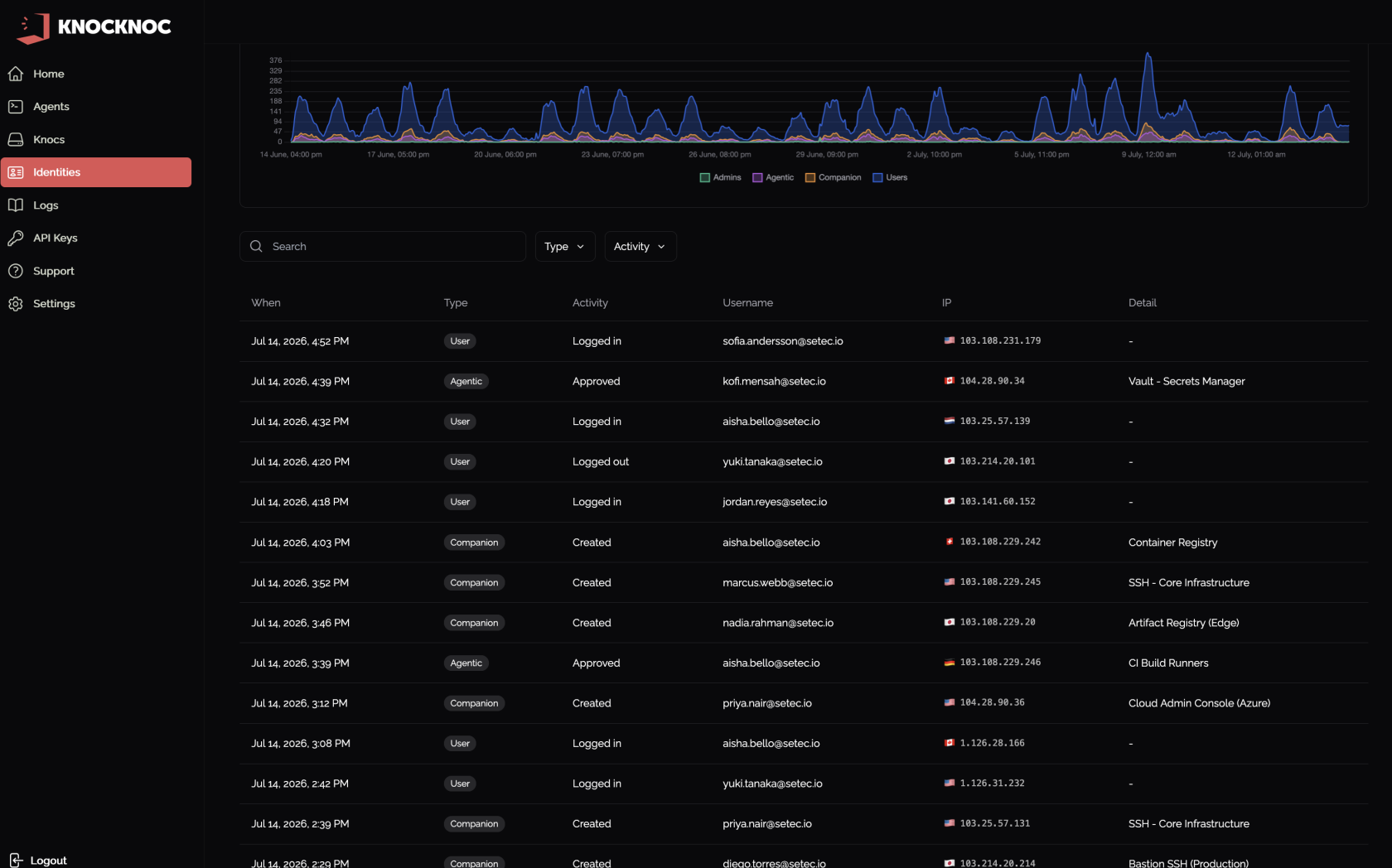Toggle the Agentic series in chart legend
Image resolution: width=1392 pixels, height=868 pixels.
(x=772, y=177)
